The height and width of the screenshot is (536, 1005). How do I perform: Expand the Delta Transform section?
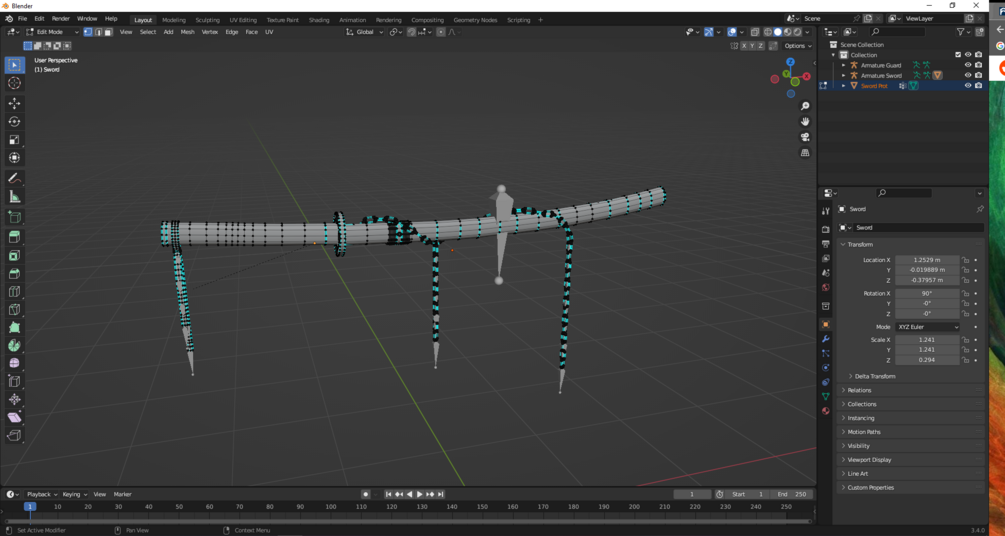(x=871, y=376)
